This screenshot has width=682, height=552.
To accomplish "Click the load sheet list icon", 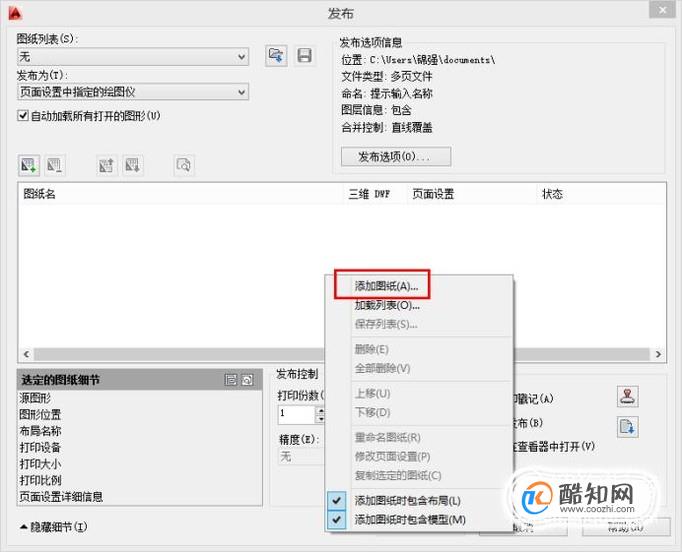I will 276,56.
